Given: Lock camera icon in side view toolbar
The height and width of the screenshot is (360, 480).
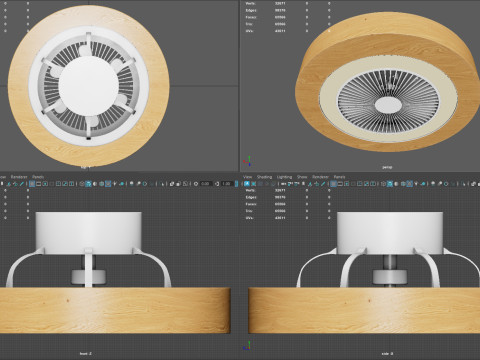Looking at the screenshot, I should 253,184.
